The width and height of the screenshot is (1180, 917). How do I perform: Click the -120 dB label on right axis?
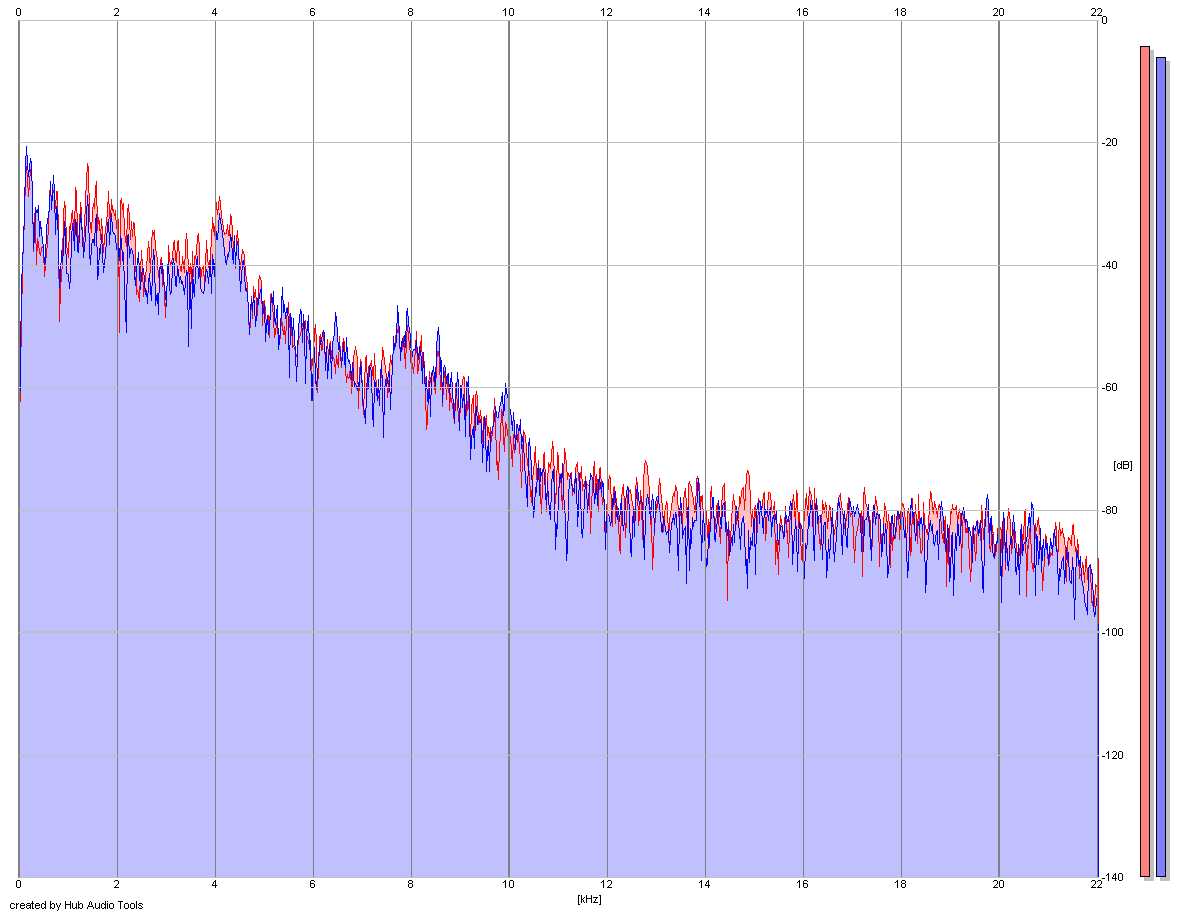point(1112,755)
